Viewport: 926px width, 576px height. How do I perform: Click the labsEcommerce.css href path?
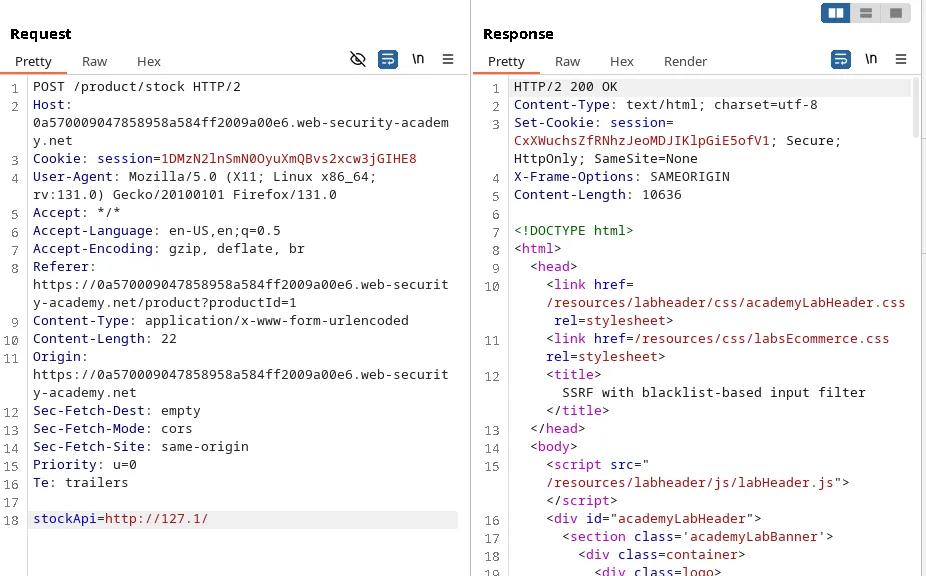pos(761,339)
